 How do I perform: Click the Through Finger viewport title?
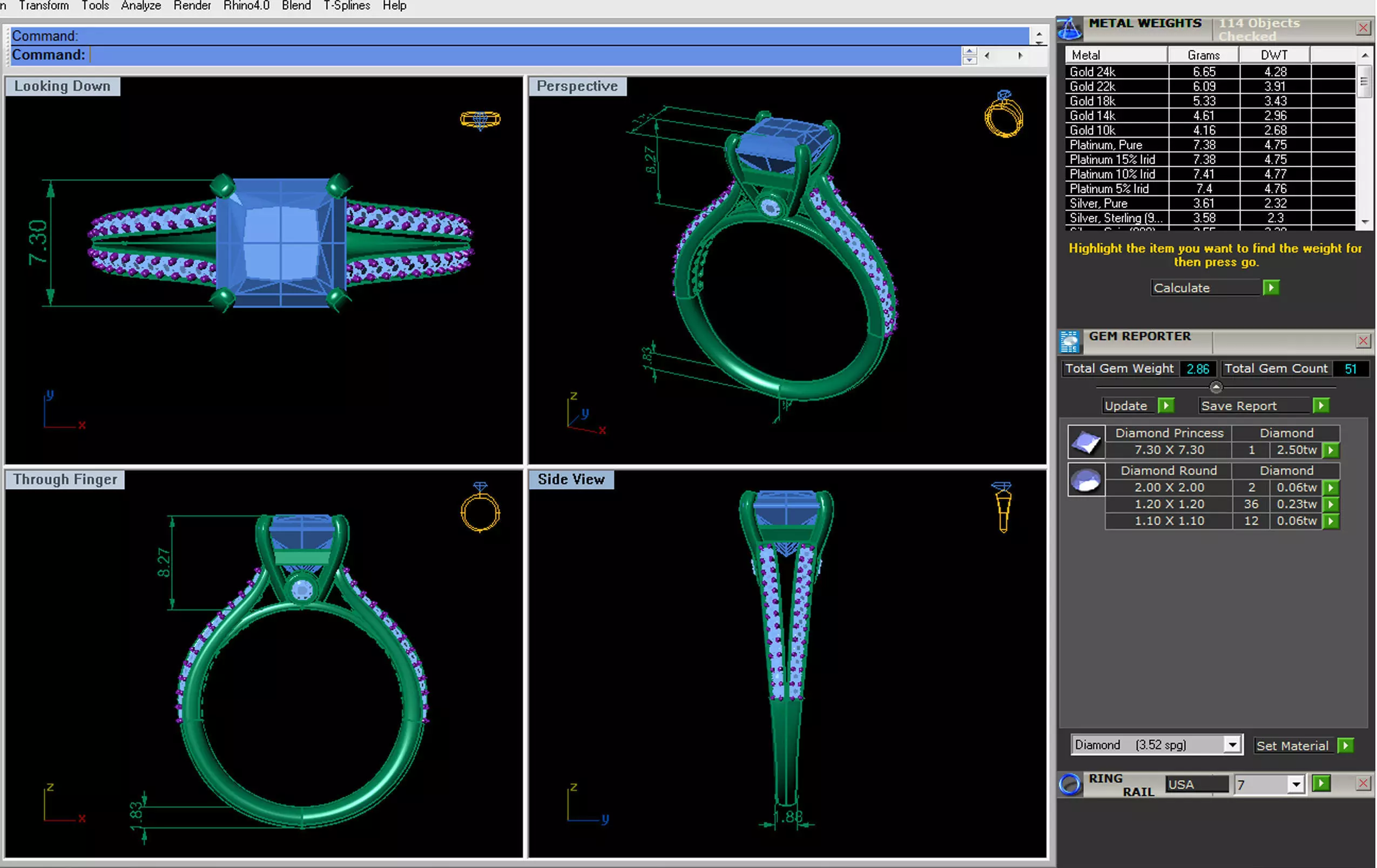coord(65,479)
